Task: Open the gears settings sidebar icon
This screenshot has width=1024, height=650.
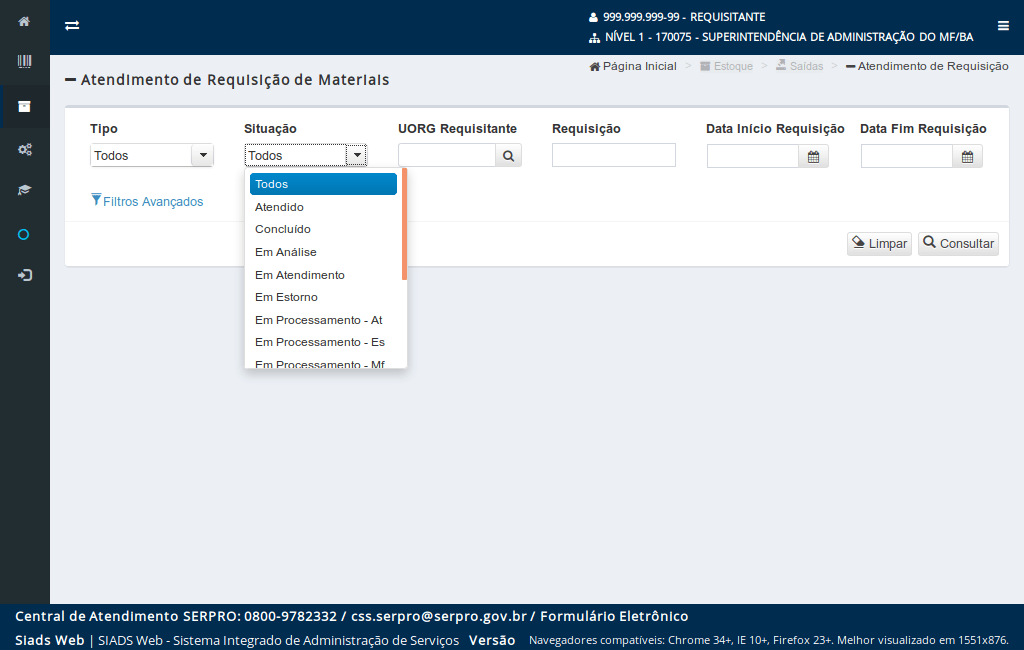Action: click(x=24, y=150)
